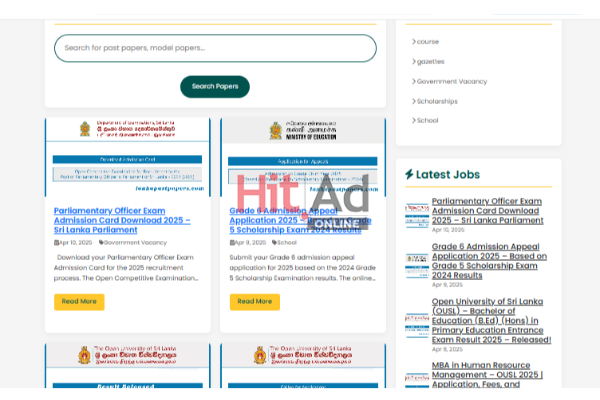The height and width of the screenshot is (400, 600).
Task: Click the School tag under Grade 6 post
Action: [285, 242]
